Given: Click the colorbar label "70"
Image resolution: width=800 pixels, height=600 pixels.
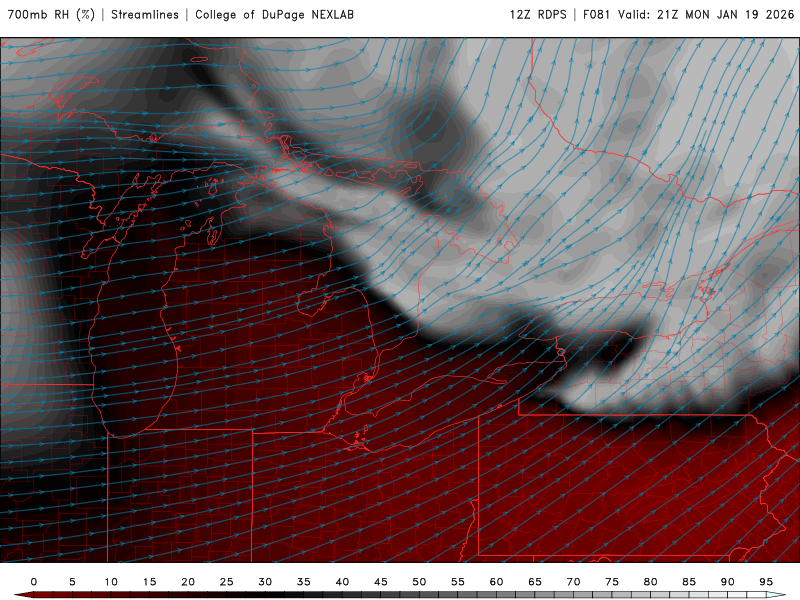Looking at the screenshot, I should tap(573, 582).
